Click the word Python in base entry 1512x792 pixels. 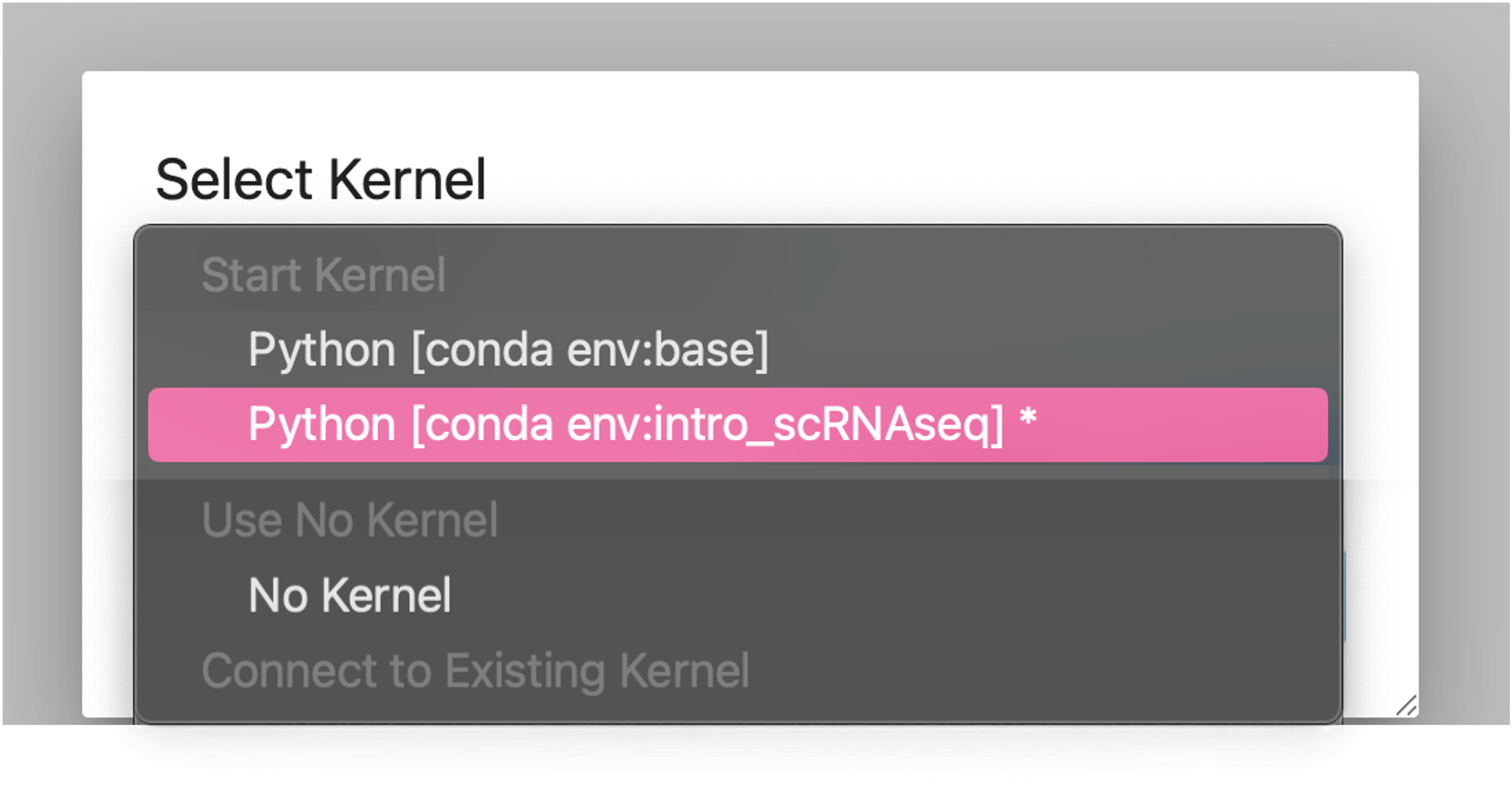click(x=322, y=350)
